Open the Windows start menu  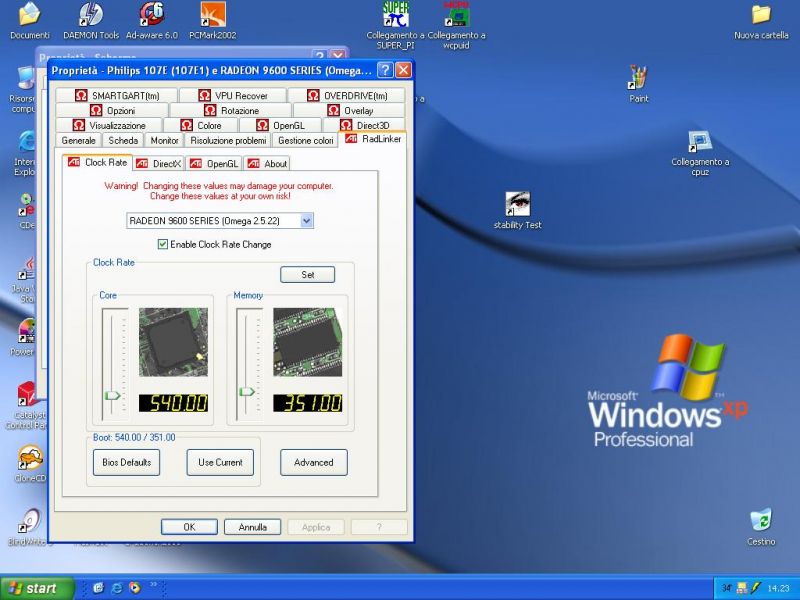point(37,588)
